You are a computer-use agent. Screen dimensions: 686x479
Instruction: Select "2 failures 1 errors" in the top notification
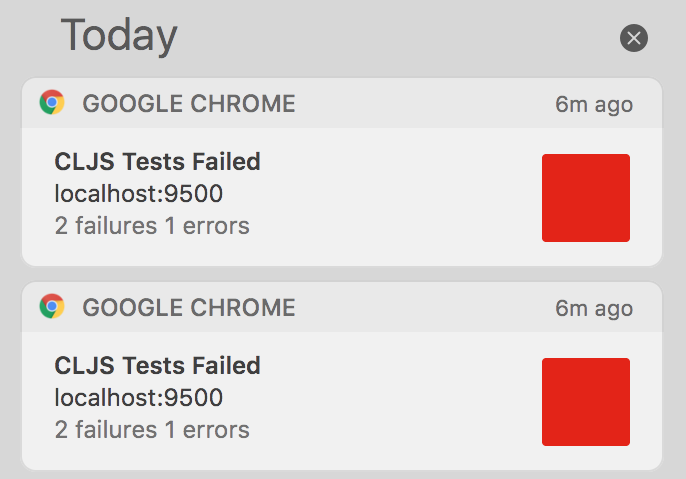152,226
